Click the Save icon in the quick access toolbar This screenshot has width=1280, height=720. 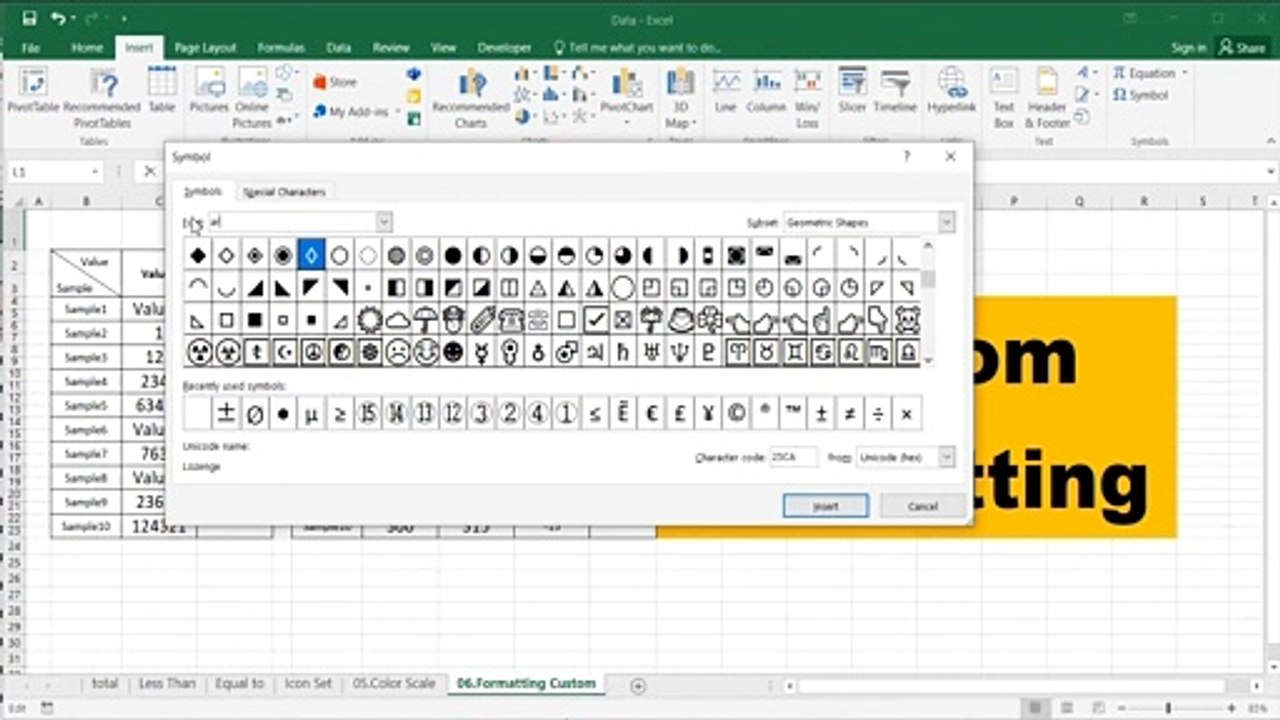[x=29, y=19]
